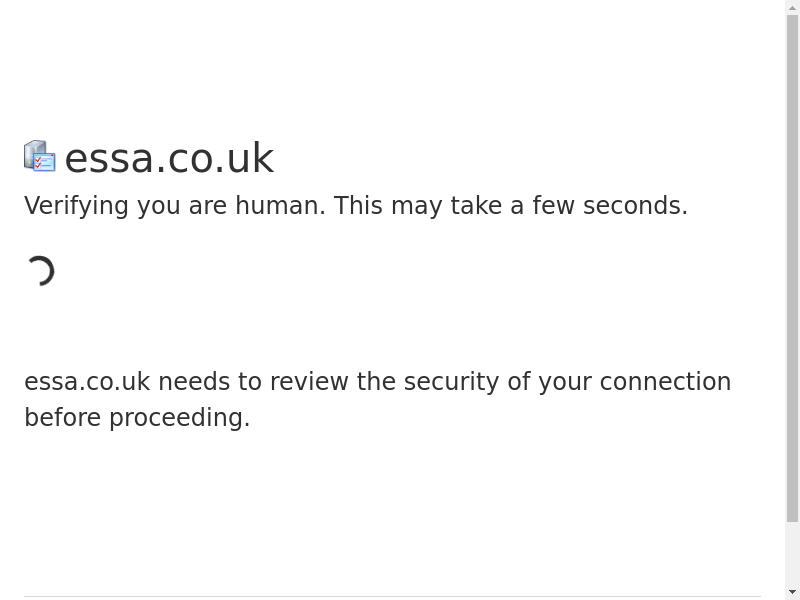Viewport: 800px width, 600px height.
Task: Click the scrollbar down arrow
Action: [x=792, y=591]
